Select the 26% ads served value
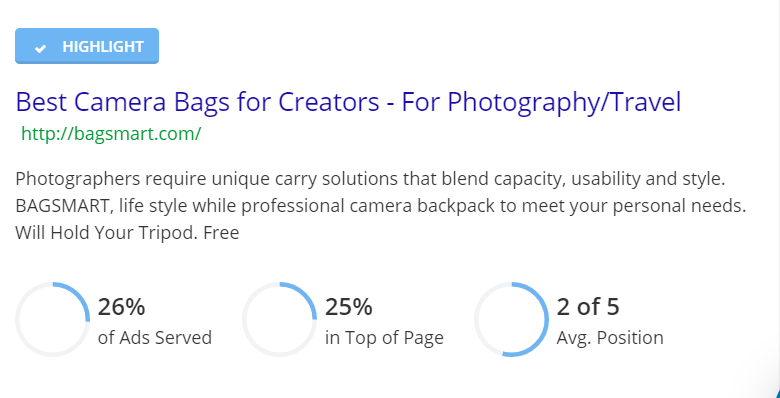This screenshot has width=780, height=398. coord(121,307)
